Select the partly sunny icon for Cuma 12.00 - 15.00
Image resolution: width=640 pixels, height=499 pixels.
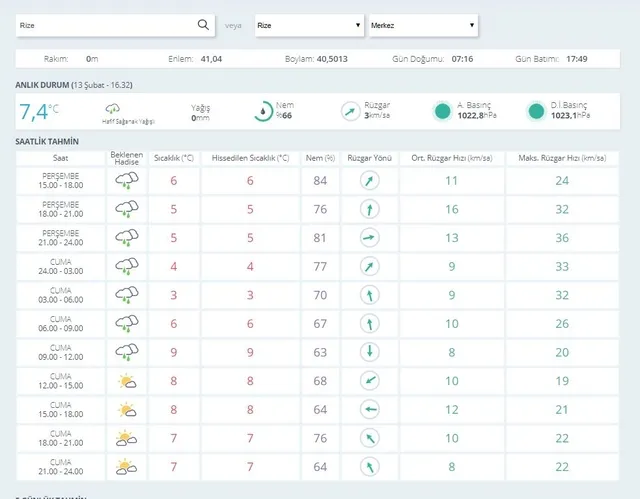coord(127,381)
